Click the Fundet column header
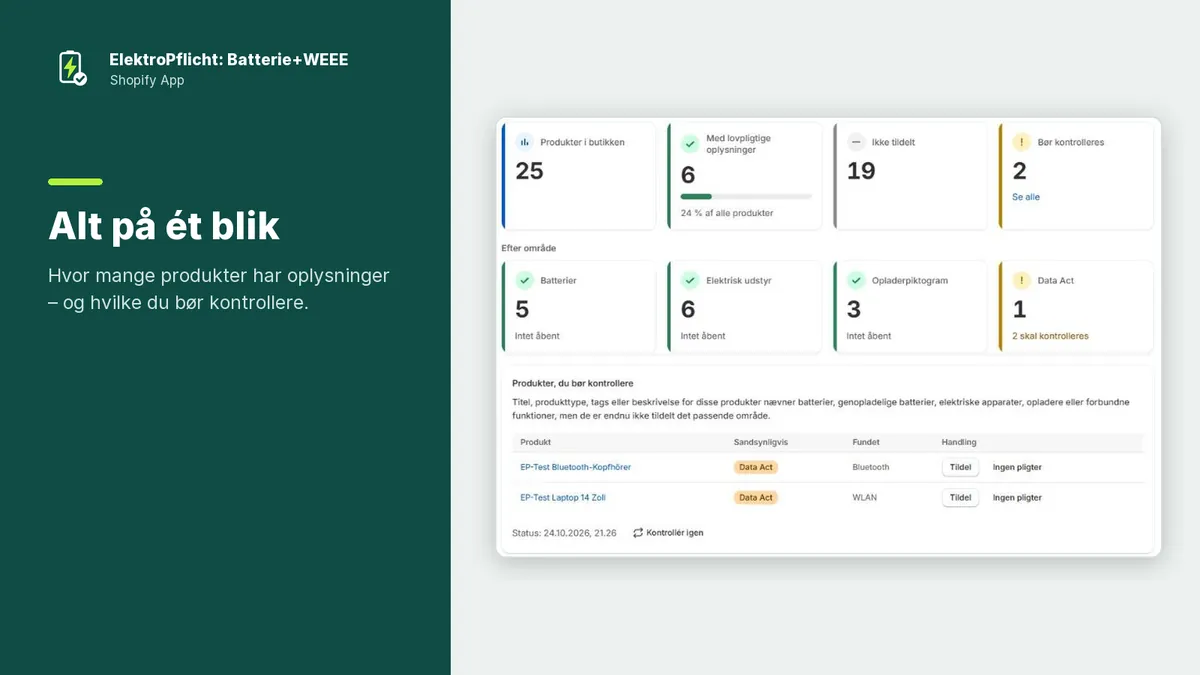The width and height of the screenshot is (1200, 675). point(866,442)
